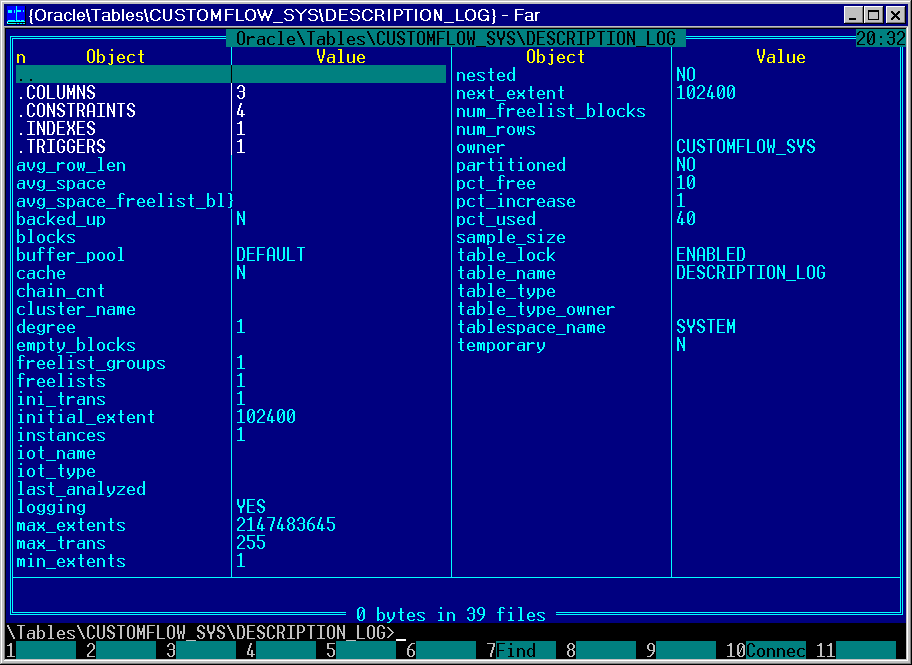Click the '0 bytes in 39 files' status text
Viewport: 912px width, 665px height.
(x=451, y=614)
